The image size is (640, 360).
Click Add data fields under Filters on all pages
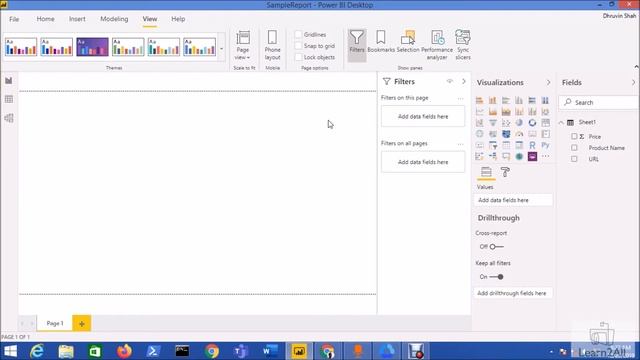[x=423, y=162]
